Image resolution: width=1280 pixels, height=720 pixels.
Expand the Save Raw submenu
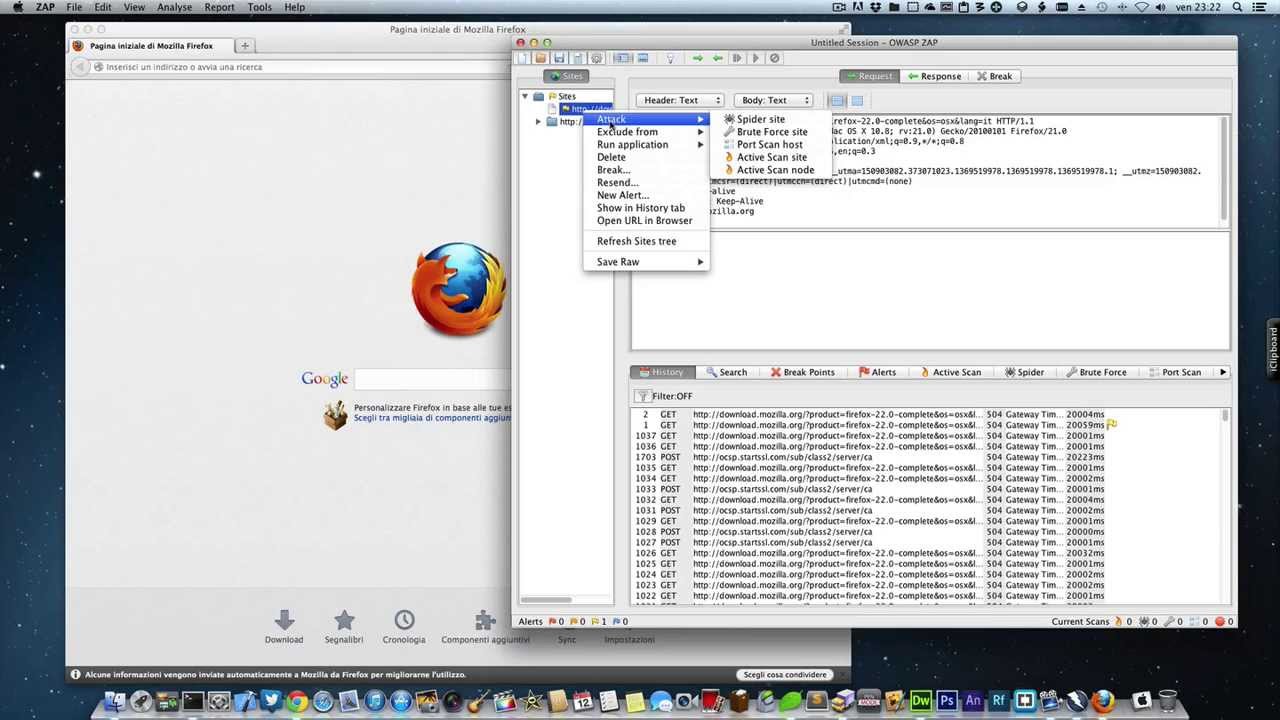tap(646, 262)
